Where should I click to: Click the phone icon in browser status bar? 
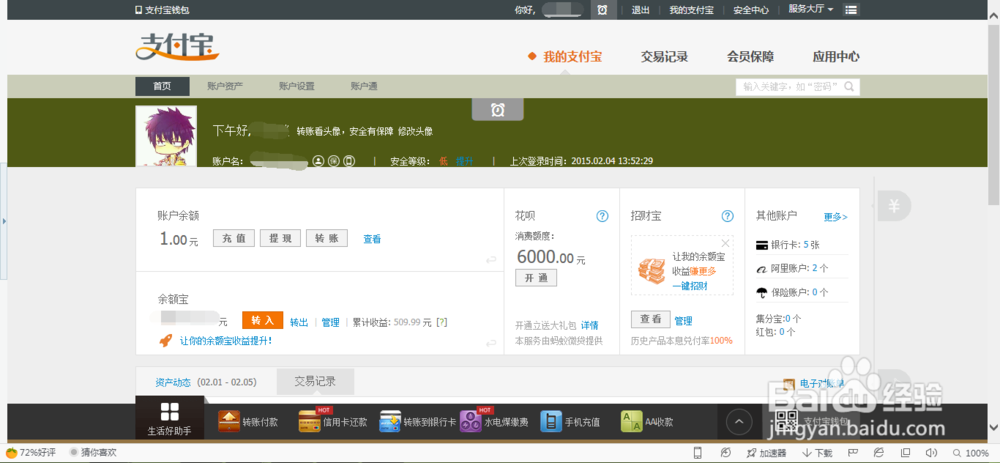tap(698, 453)
